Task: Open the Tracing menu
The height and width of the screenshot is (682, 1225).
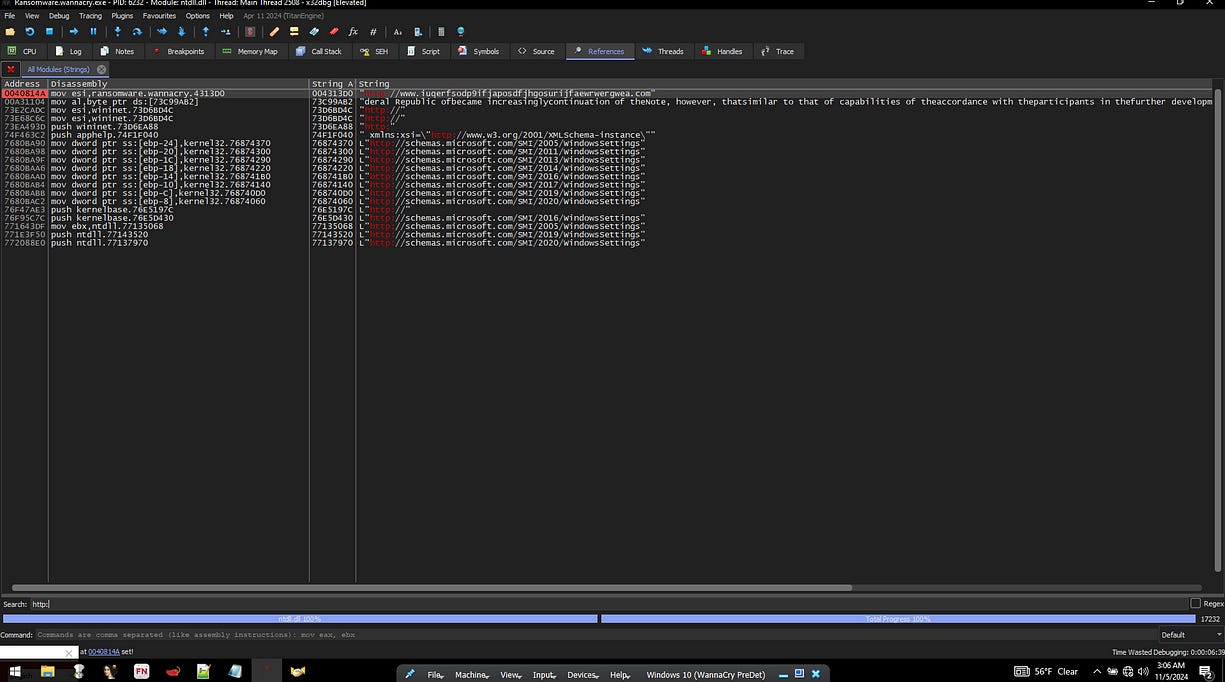Action: [90, 16]
